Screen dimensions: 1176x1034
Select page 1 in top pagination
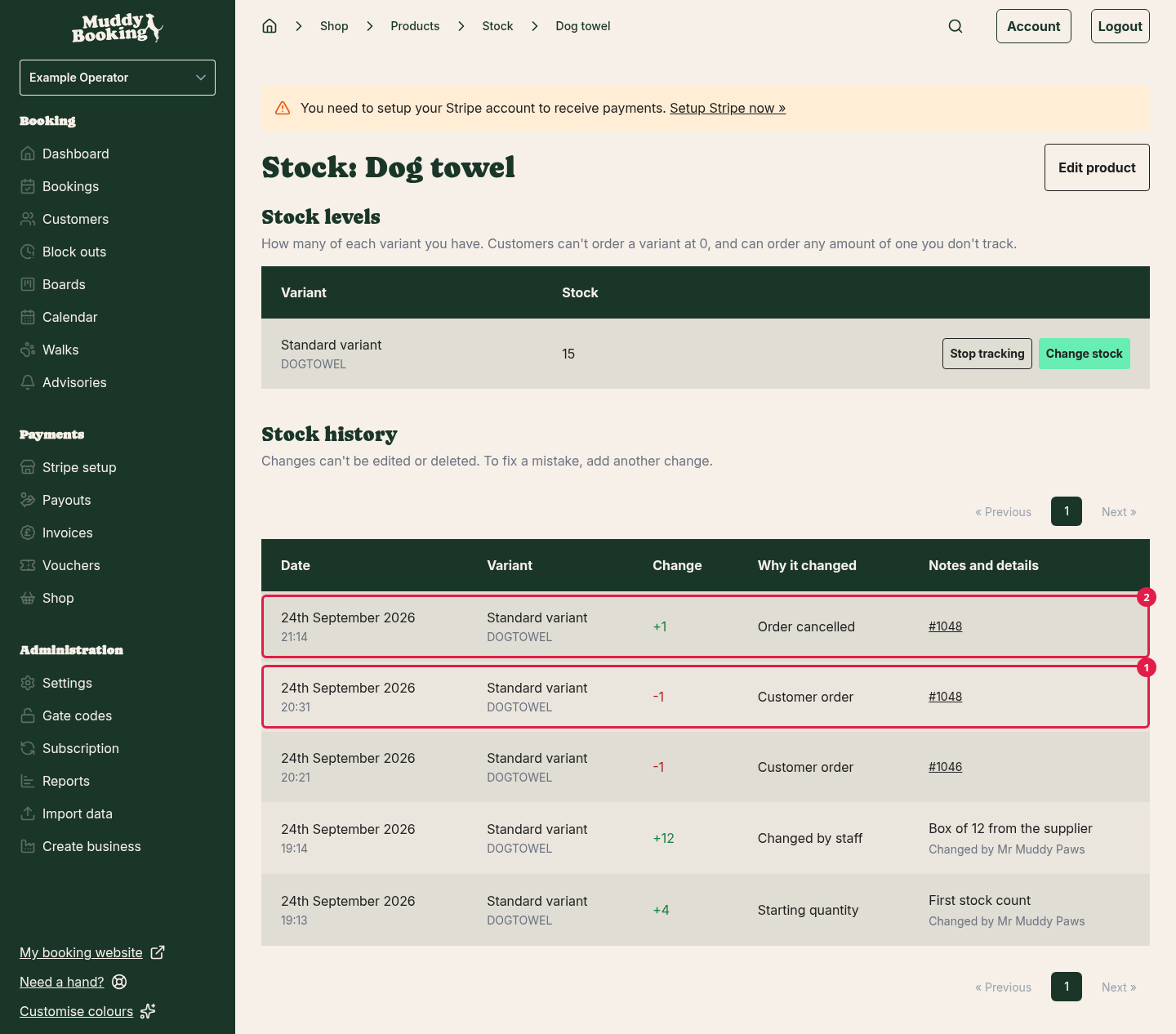(1067, 511)
